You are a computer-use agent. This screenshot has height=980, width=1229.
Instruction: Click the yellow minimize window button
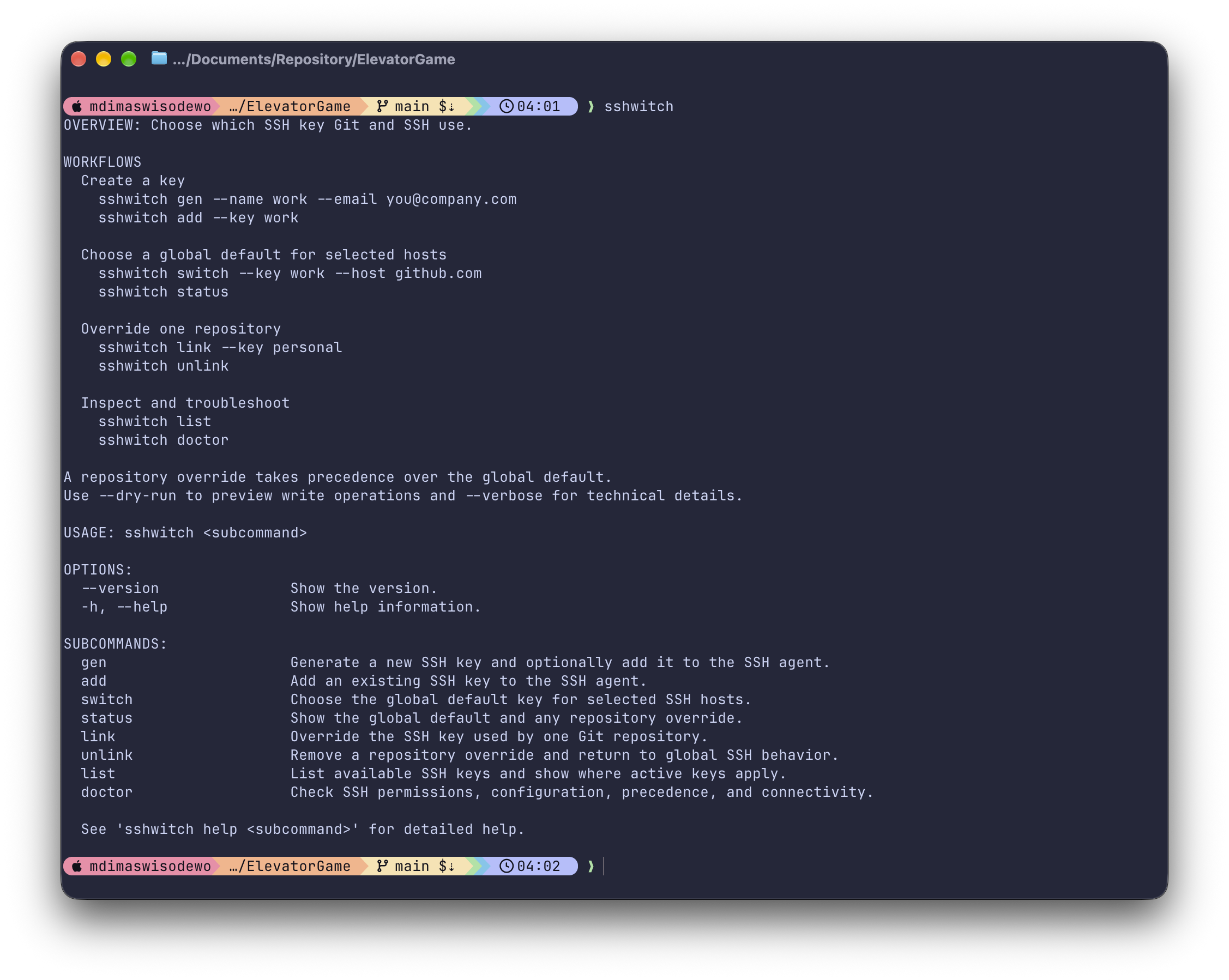(x=104, y=59)
